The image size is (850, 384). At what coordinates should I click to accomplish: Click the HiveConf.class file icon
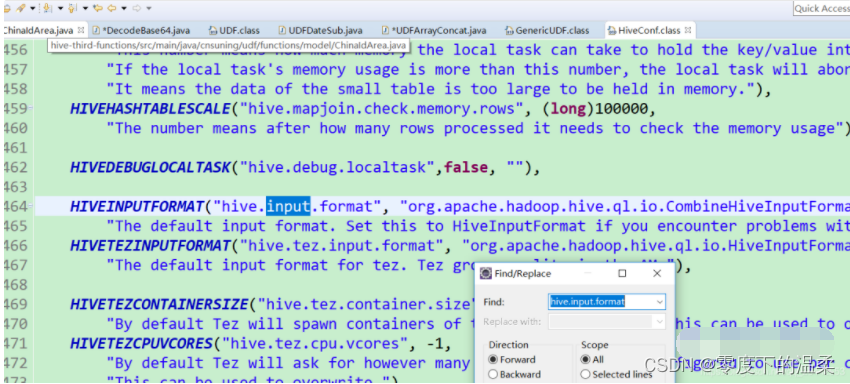[612, 30]
